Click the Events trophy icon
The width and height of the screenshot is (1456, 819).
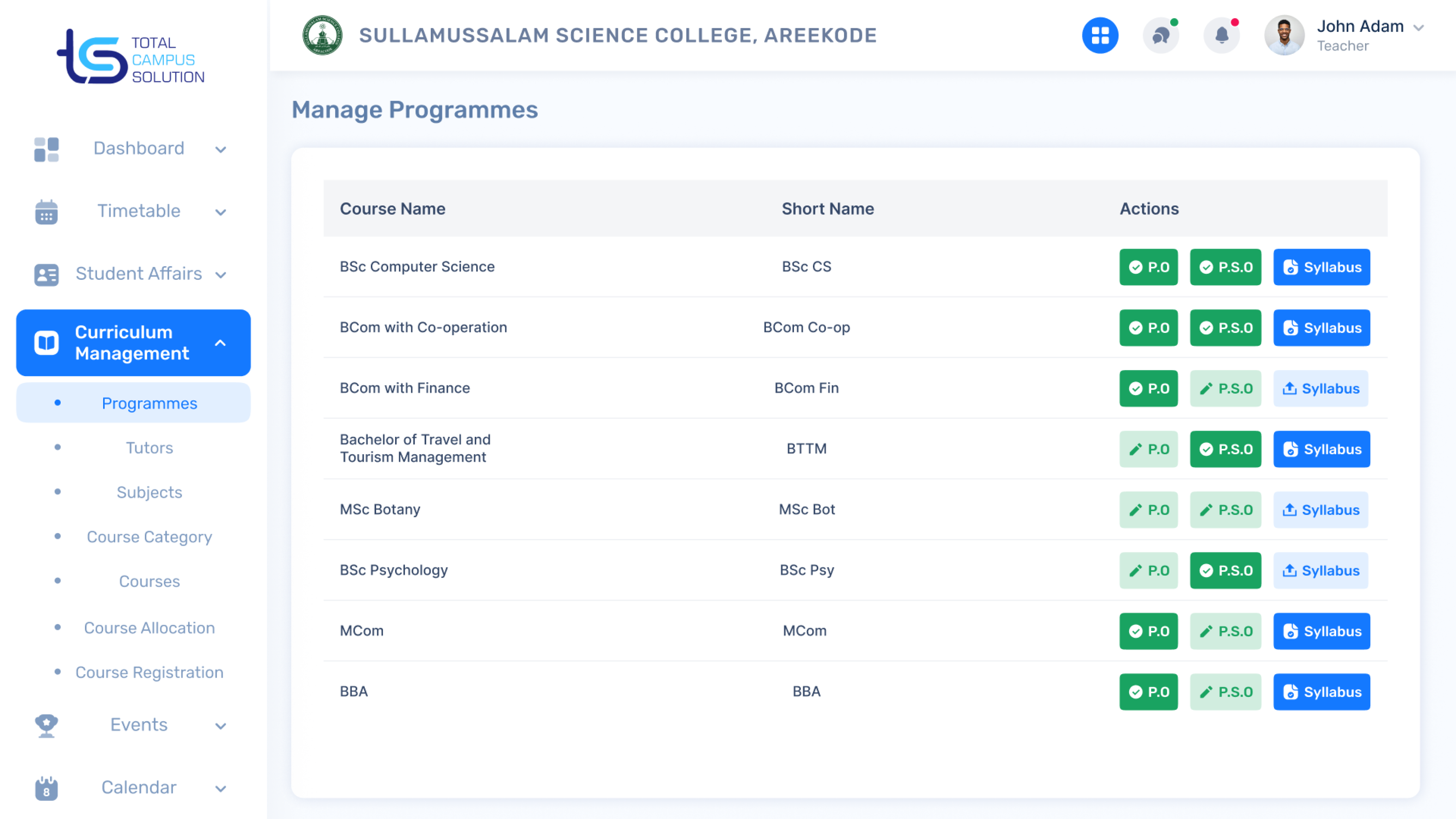click(47, 725)
